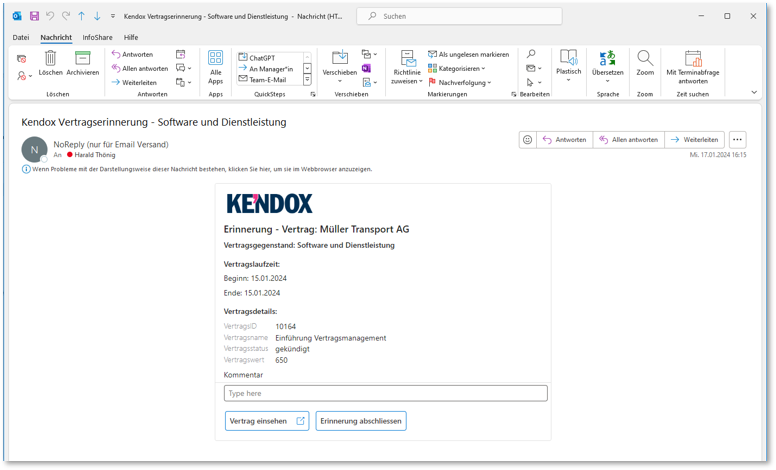776x470 pixels.
Task: Click the view in Webbrowser info bar
Action: coord(202,169)
